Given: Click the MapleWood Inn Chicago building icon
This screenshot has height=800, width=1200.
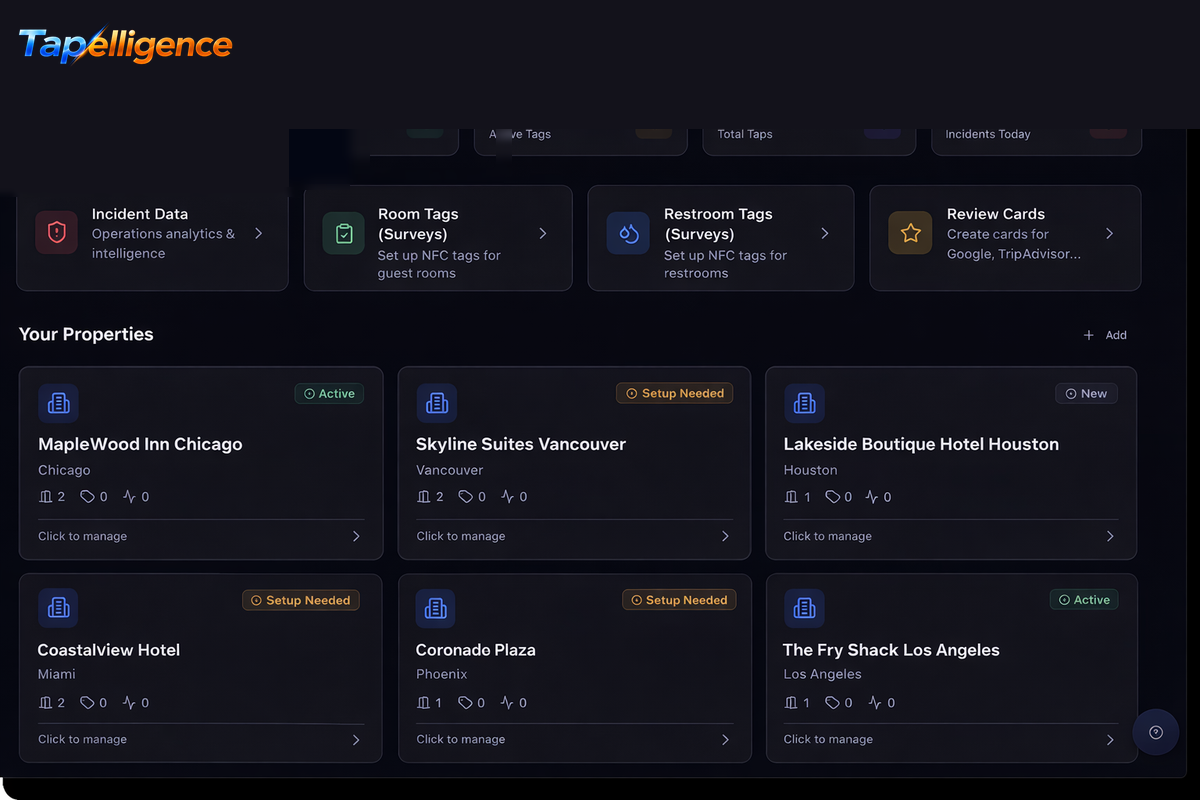Looking at the screenshot, I should coord(58,403).
